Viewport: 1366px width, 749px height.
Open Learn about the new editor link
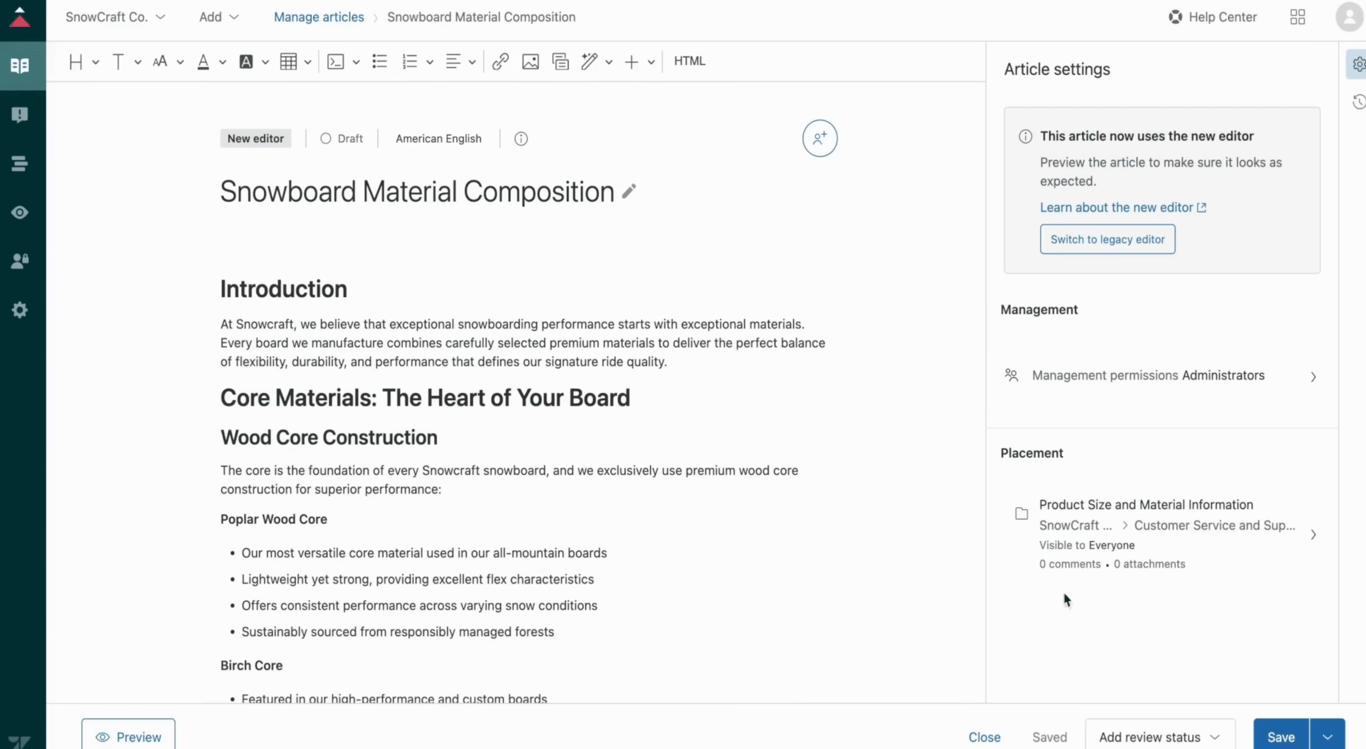1123,207
